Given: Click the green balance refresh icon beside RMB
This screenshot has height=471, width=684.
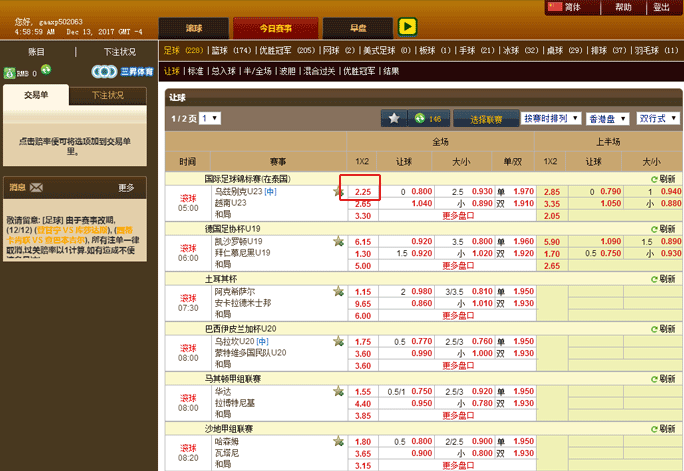Looking at the screenshot, I should pyautogui.click(x=46, y=72).
